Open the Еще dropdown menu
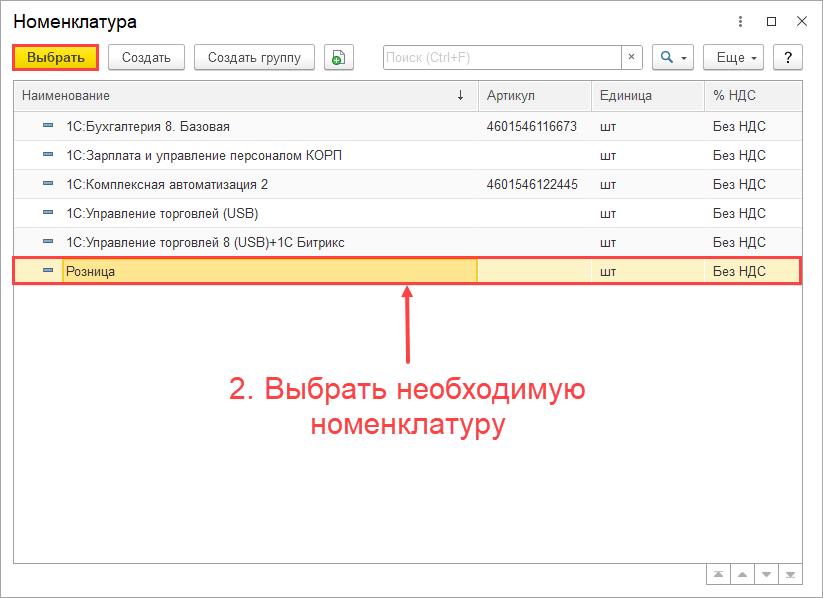The image size is (823, 598). tap(733, 57)
